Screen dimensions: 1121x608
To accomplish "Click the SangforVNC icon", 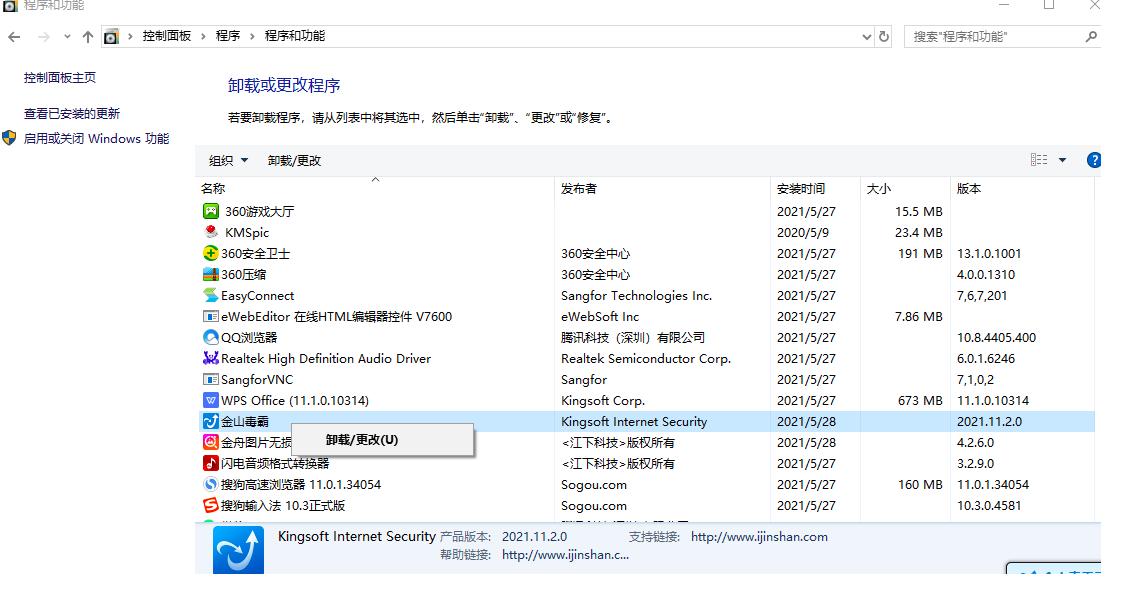I will (x=210, y=379).
